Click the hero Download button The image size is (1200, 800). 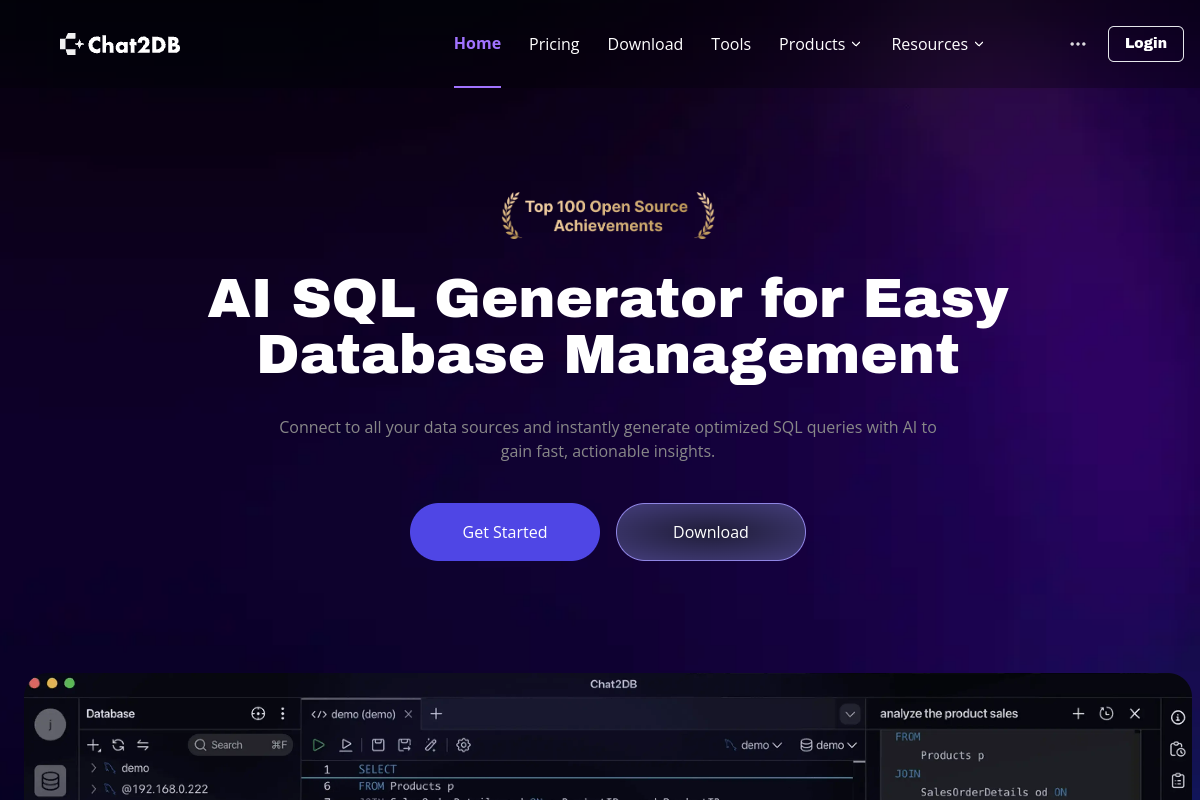pyautogui.click(x=711, y=532)
